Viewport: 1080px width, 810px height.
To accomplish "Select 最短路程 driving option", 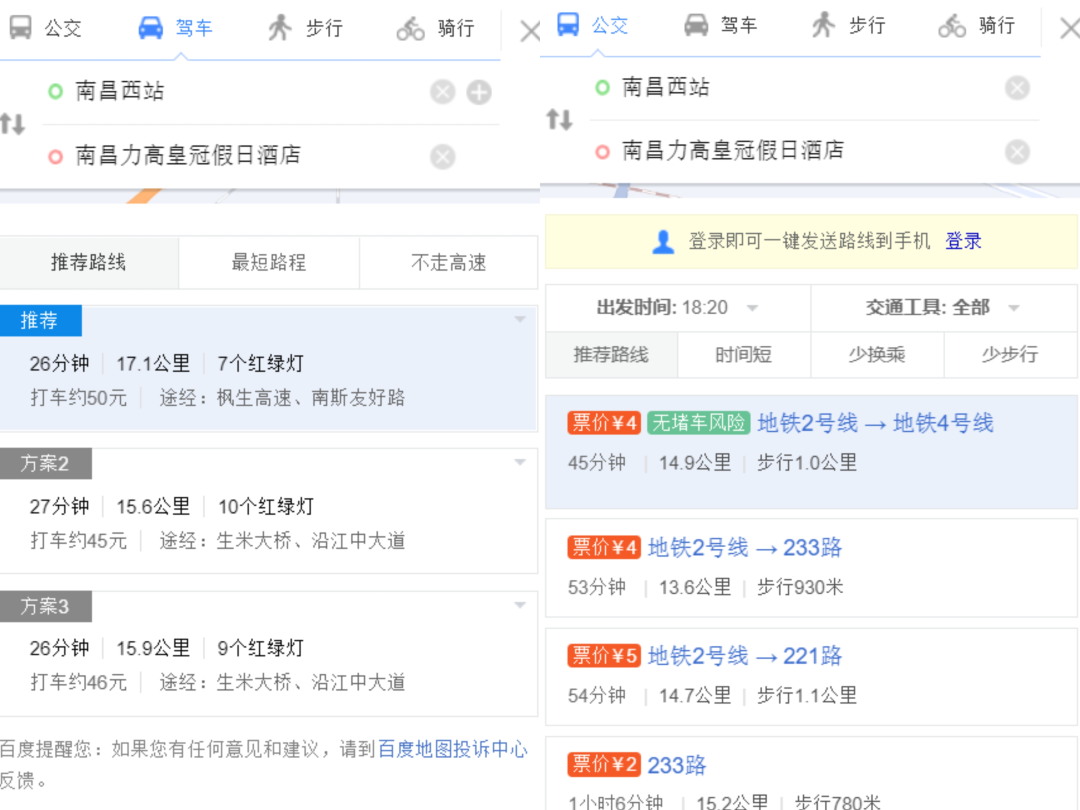I will coord(269,262).
